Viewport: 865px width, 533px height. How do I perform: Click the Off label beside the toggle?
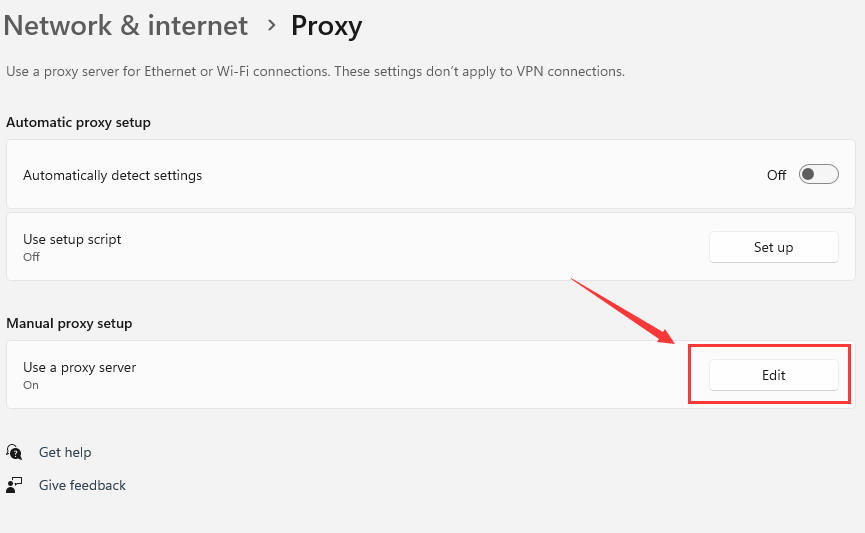(776, 175)
